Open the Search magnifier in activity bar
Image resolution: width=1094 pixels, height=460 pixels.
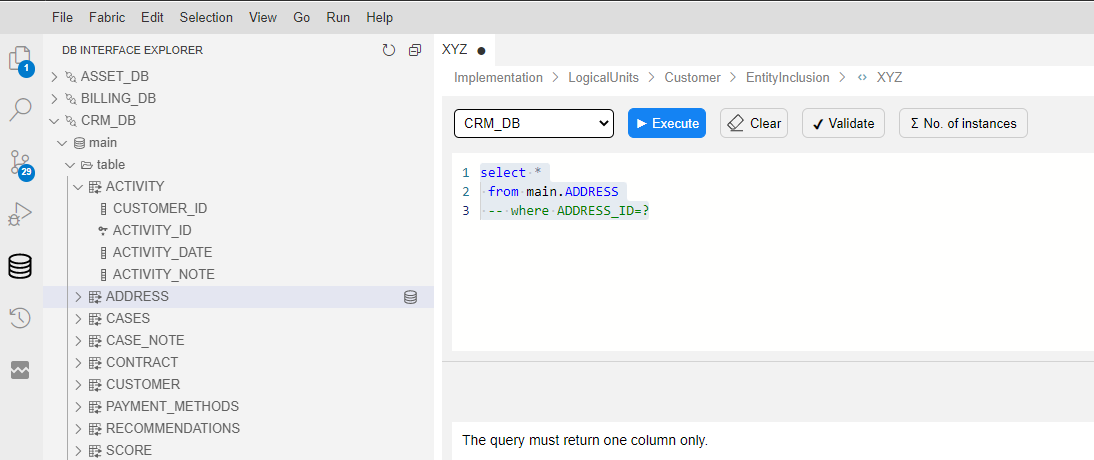coord(20,109)
